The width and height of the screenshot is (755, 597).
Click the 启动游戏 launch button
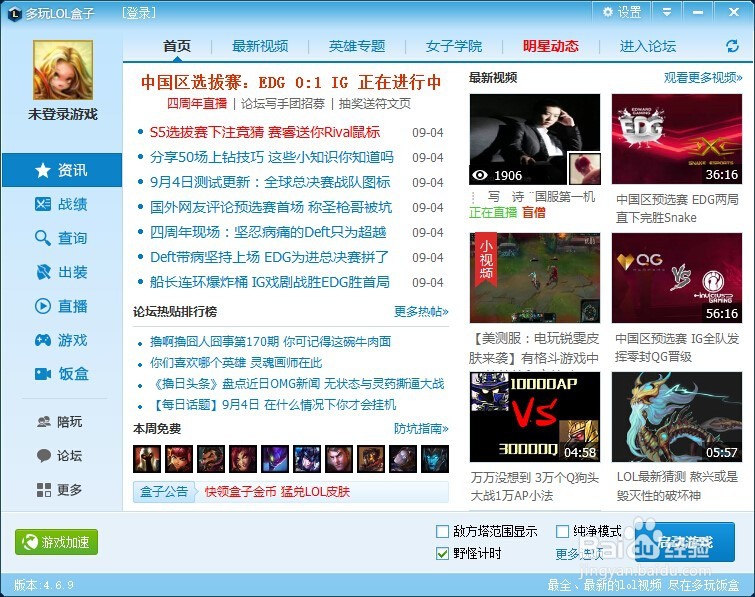pos(685,542)
